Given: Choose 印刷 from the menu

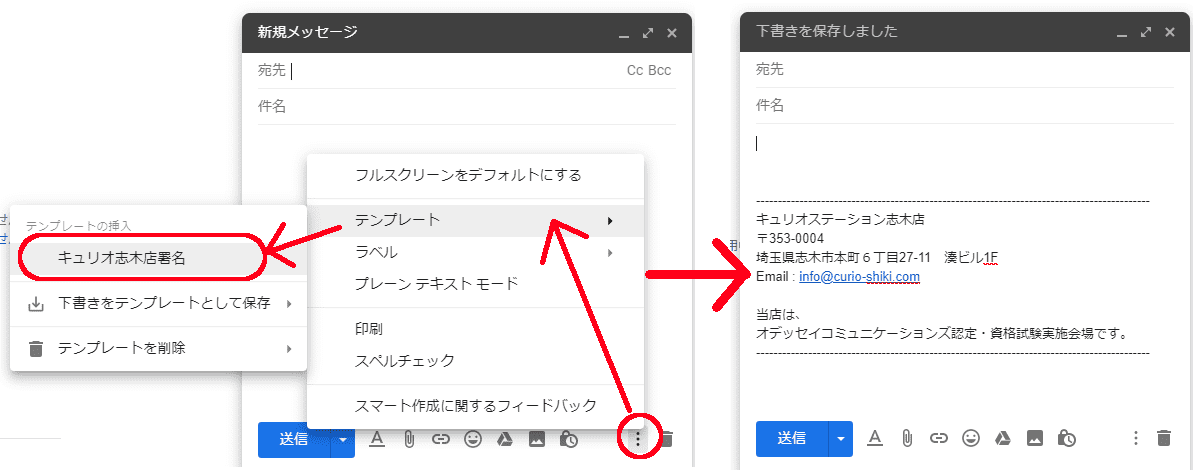Looking at the screenshot, I should click(x=475, y=329).
